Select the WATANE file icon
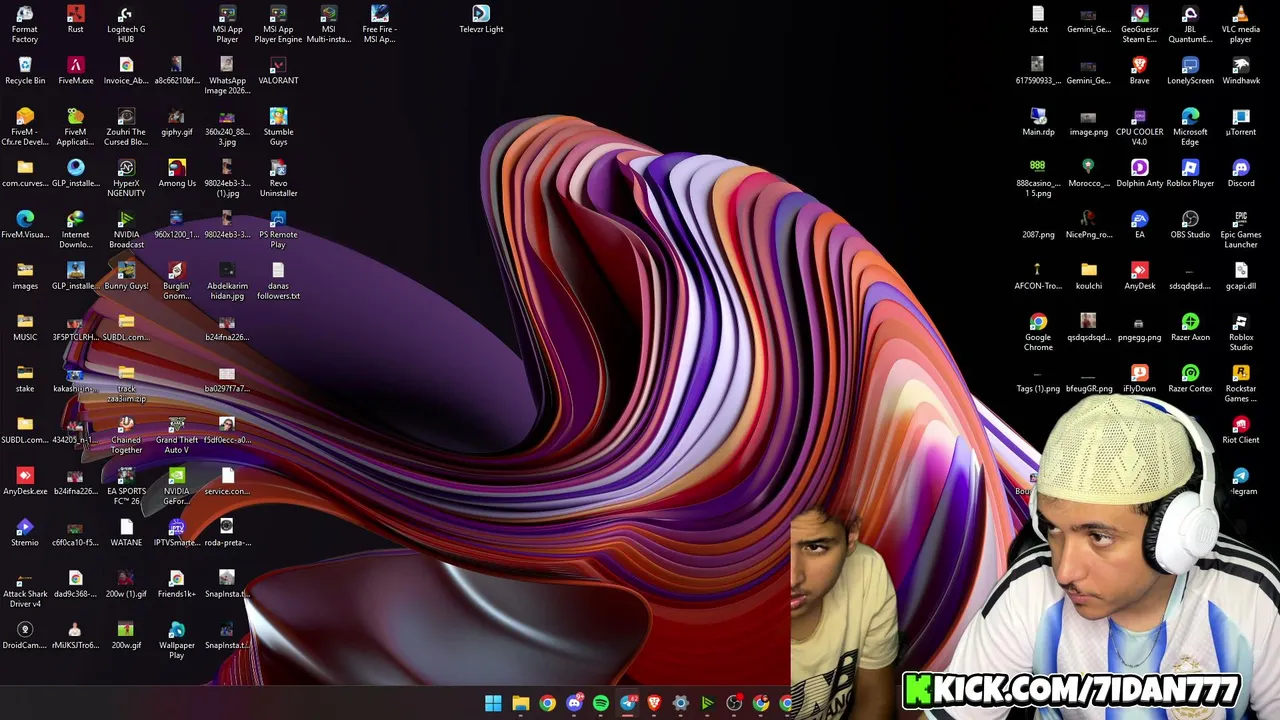The image size is (1280, 720). [x=126, y=532]
